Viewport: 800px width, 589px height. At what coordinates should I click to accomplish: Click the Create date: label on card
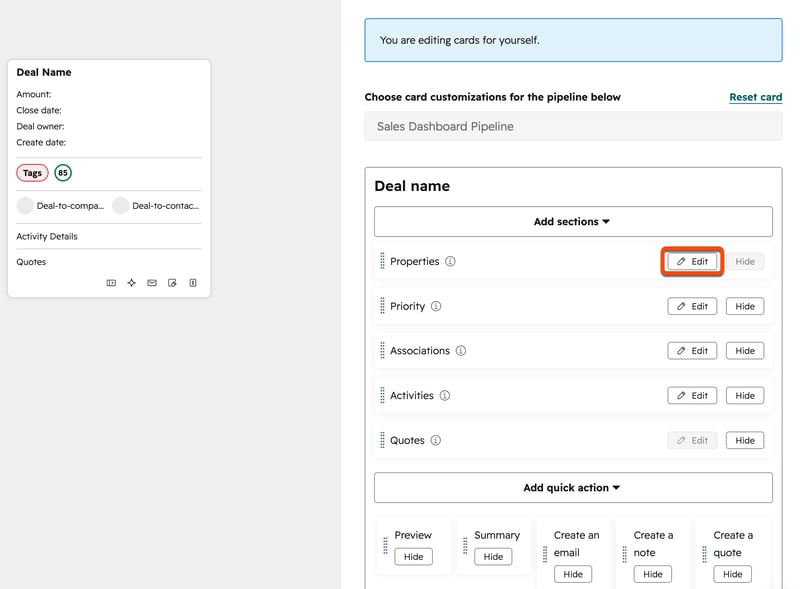pos(41,142)
